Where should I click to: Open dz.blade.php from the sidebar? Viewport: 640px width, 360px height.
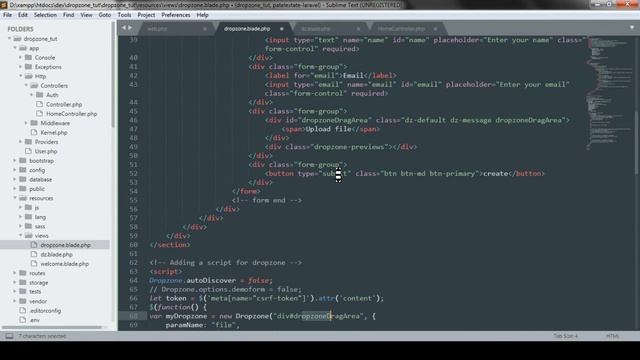(56, 255)
